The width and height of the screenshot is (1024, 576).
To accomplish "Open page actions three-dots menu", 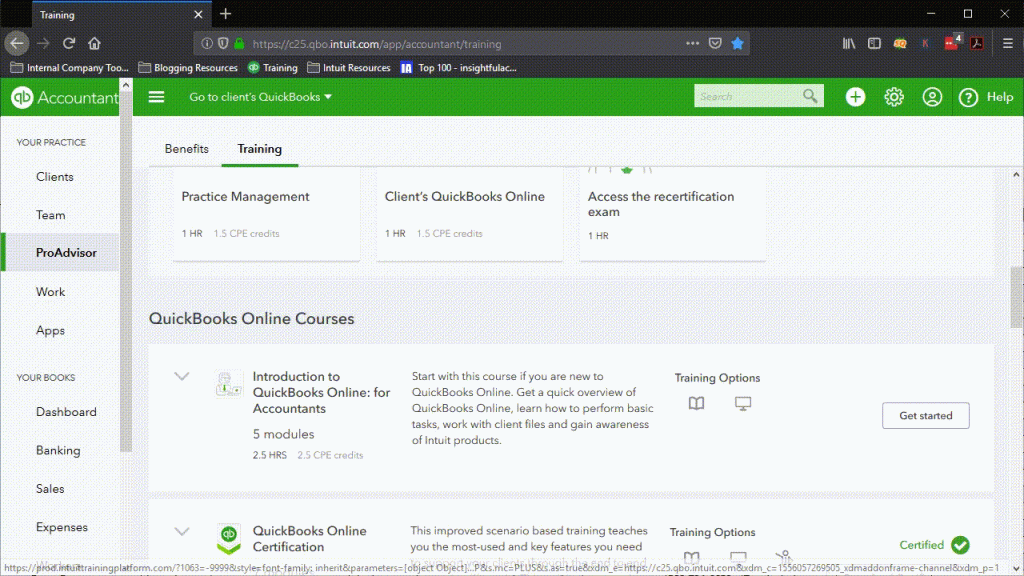I will [692, 43].
